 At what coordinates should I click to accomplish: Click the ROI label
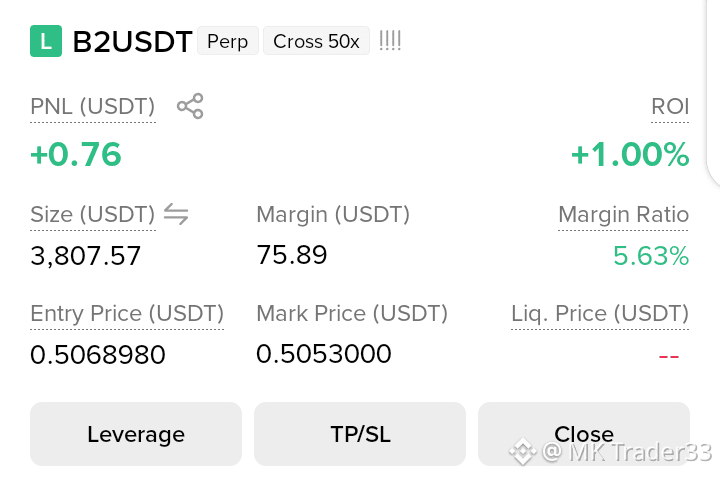[670, 107]
